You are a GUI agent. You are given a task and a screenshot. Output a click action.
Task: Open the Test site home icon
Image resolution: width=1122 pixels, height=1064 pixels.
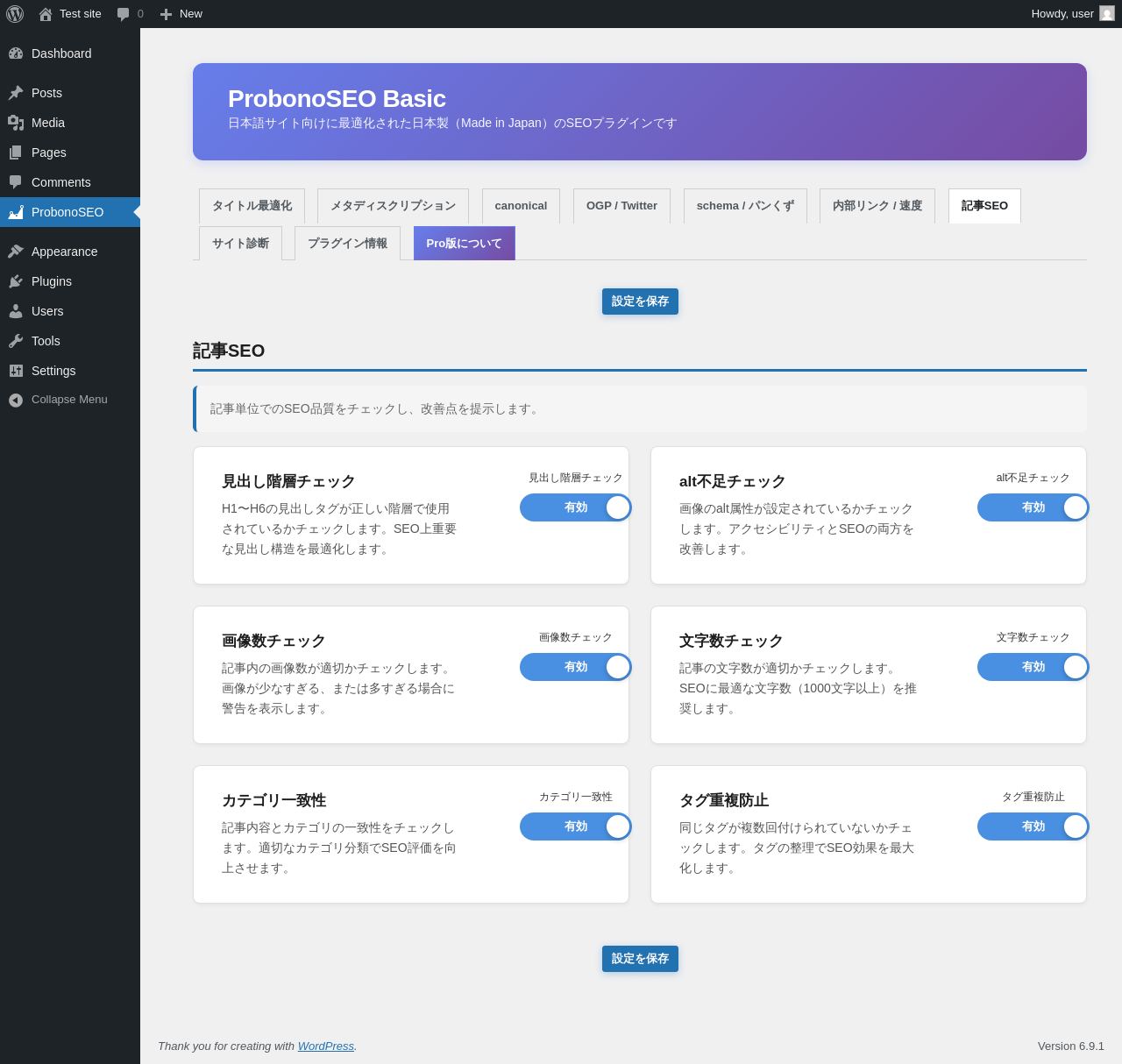point(46,14)
